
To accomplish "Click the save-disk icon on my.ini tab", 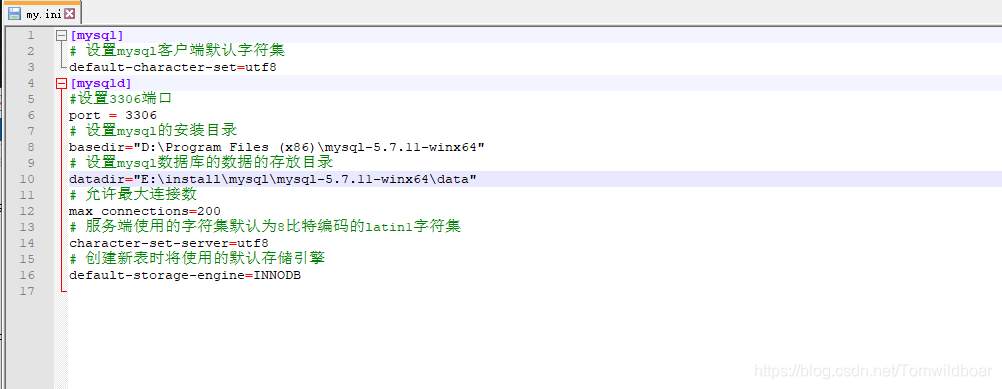I will click(14, 13).
